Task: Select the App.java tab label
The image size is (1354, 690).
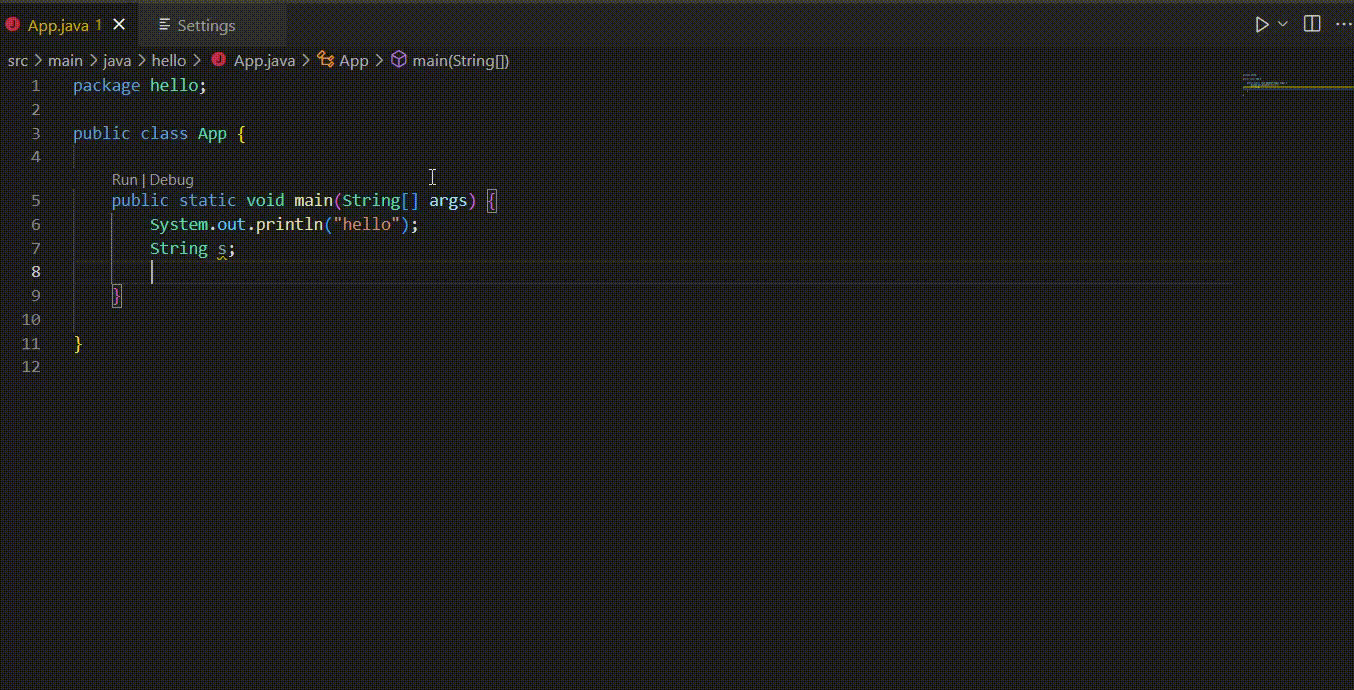Action: pos(58,25)
